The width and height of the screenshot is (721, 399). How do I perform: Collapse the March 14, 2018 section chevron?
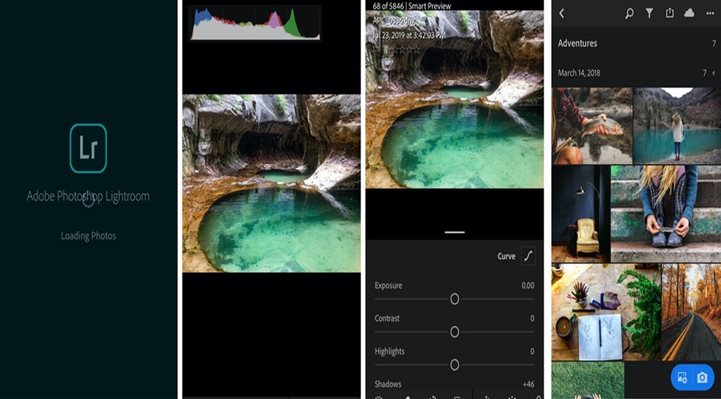click(714, 73)
